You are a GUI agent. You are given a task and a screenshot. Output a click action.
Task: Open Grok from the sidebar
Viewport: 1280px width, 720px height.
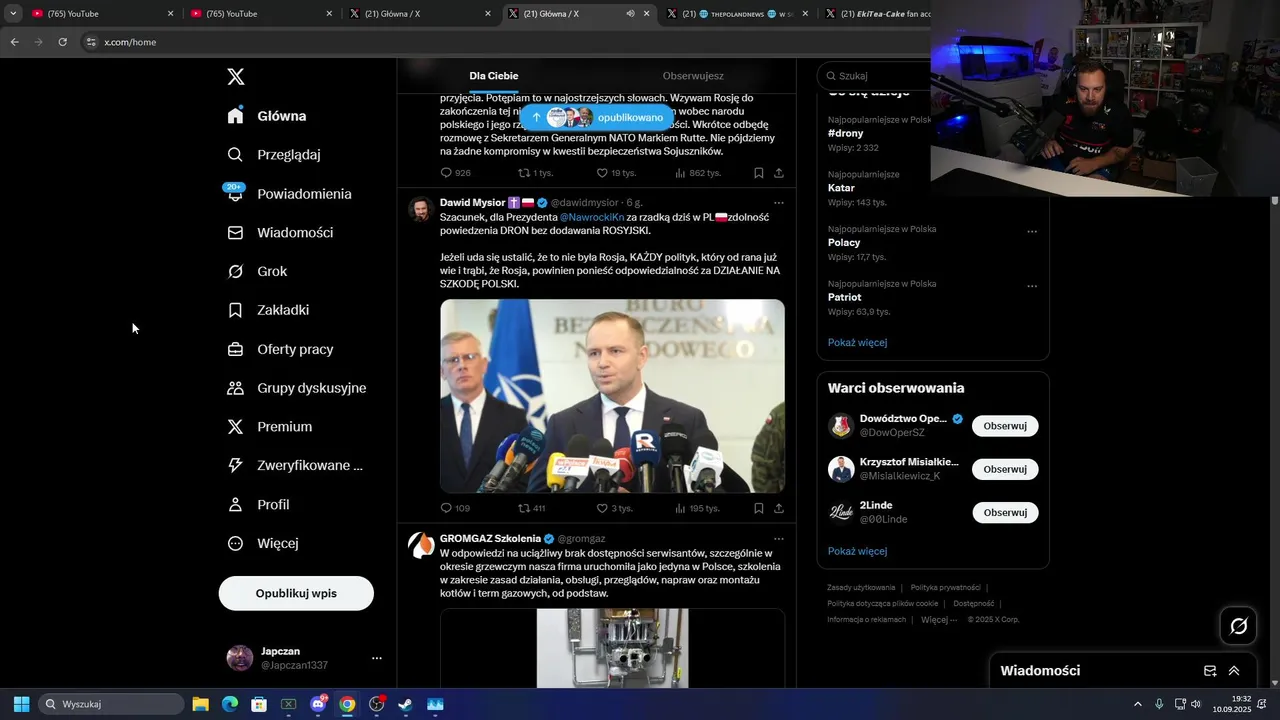click(x=257, y=271)
